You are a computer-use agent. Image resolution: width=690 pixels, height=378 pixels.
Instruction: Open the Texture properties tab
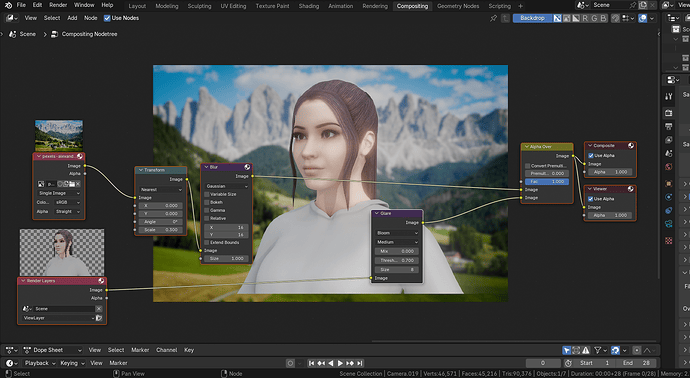point(668,241)
